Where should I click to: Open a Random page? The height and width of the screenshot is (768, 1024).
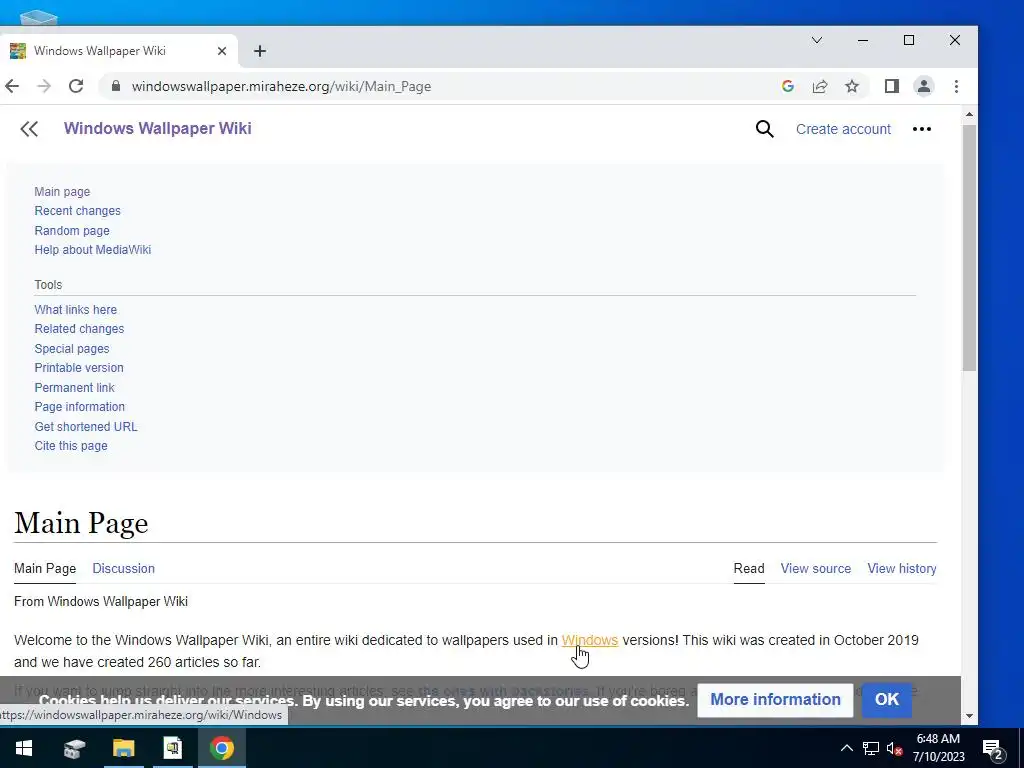pyautogui.click(x=72, y=231)
